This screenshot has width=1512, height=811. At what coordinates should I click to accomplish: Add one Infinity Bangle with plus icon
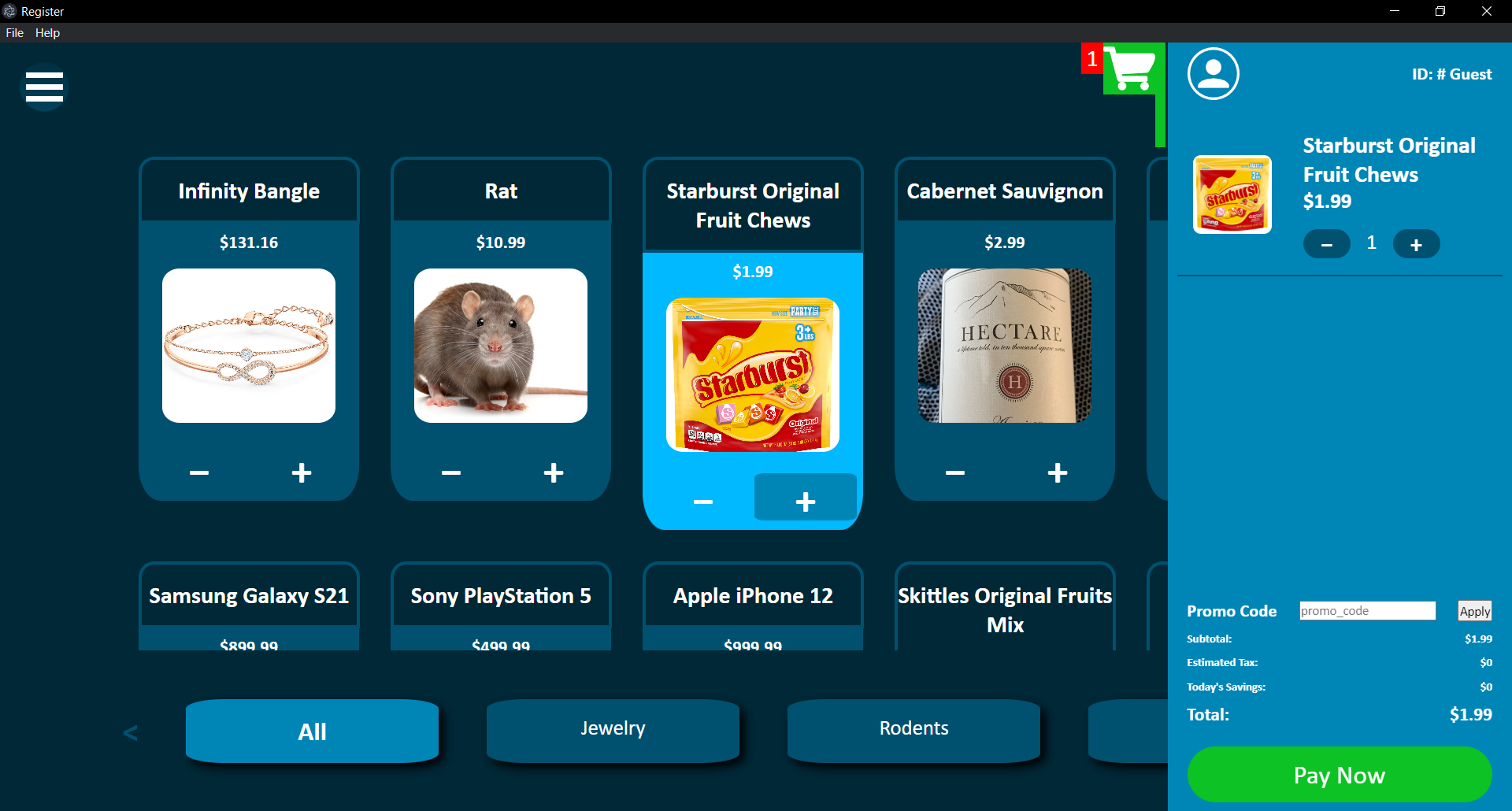pyautogui.click(x=302, y=472)
